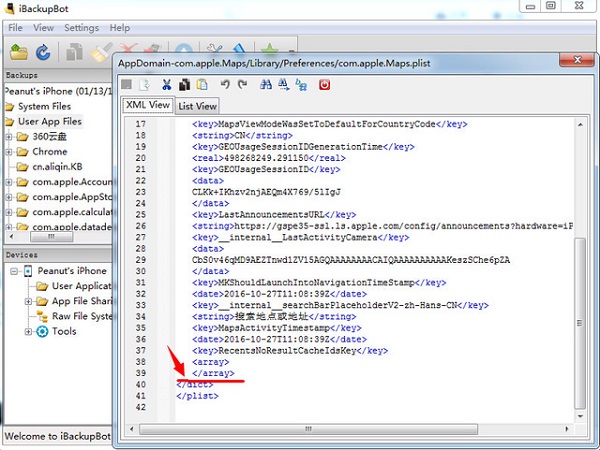Click the iPhone device icon beside Peanut's iPhone

click(28, 271)
